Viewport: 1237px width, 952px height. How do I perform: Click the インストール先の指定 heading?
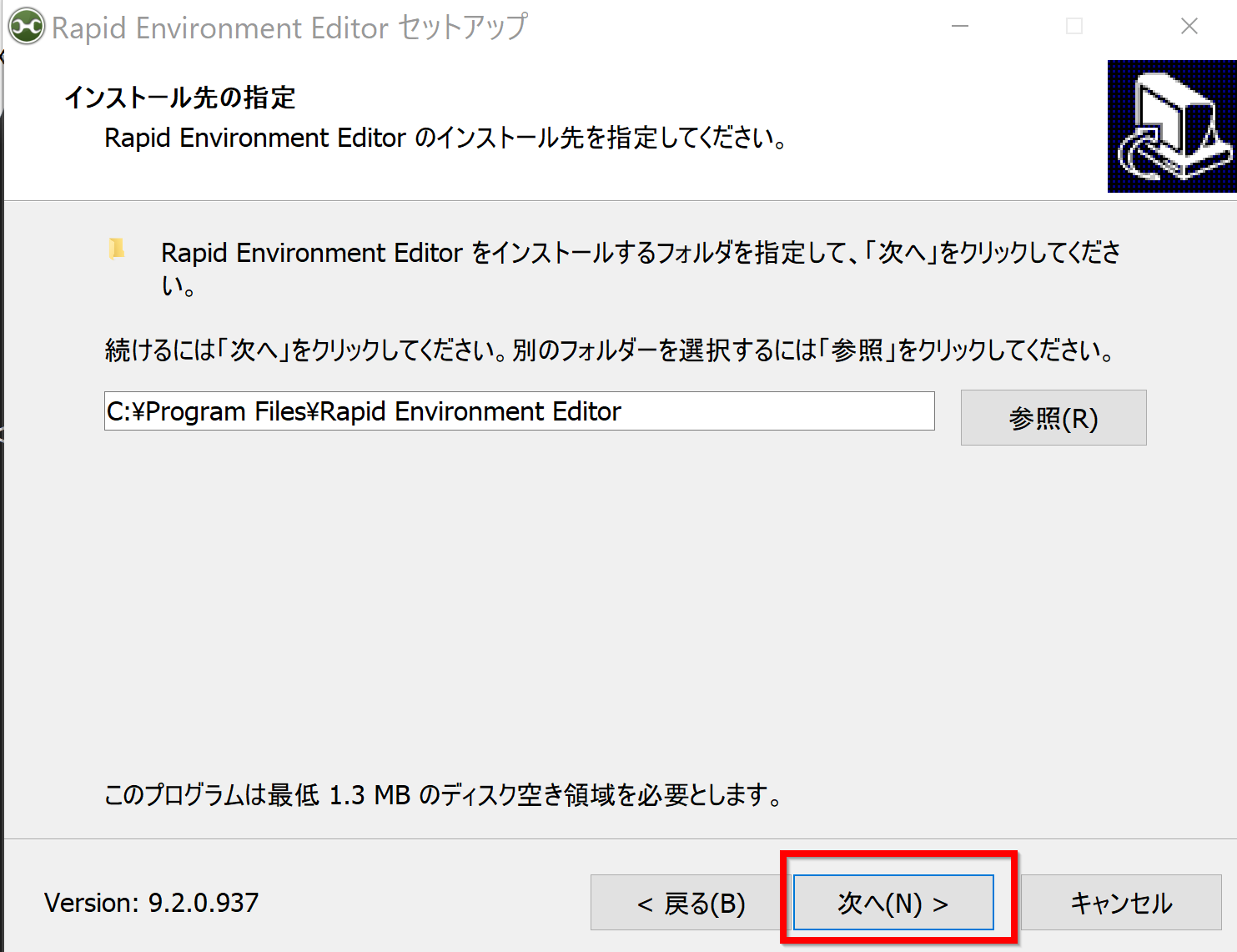click(x=180, y=98)
